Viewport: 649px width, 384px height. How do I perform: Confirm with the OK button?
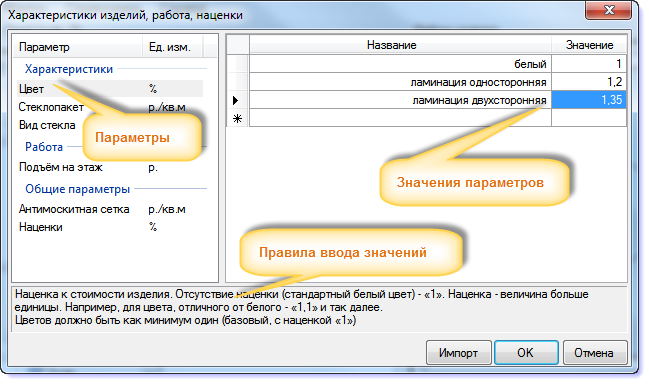(x=526, y=353)
